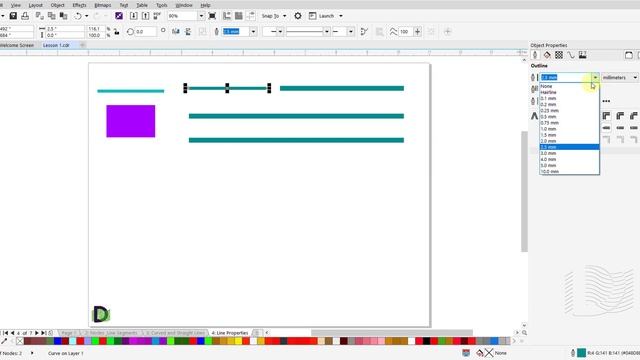
Task: Open the View menu
Action: tap(16, 5)
